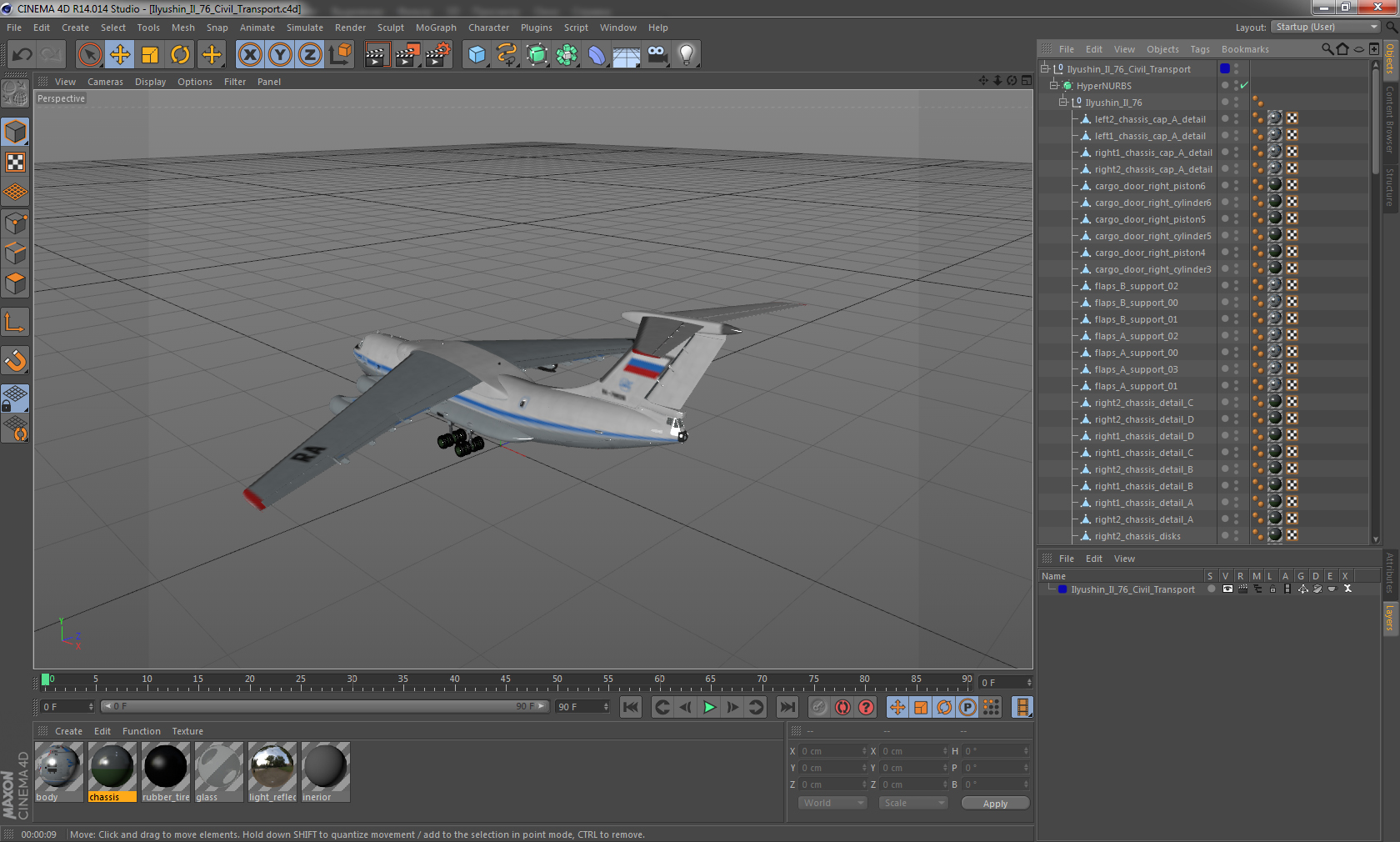The height and width of the screenshot is (842, 1400).
Task: Open the MoGraph menu
Action: coord(436,28)
